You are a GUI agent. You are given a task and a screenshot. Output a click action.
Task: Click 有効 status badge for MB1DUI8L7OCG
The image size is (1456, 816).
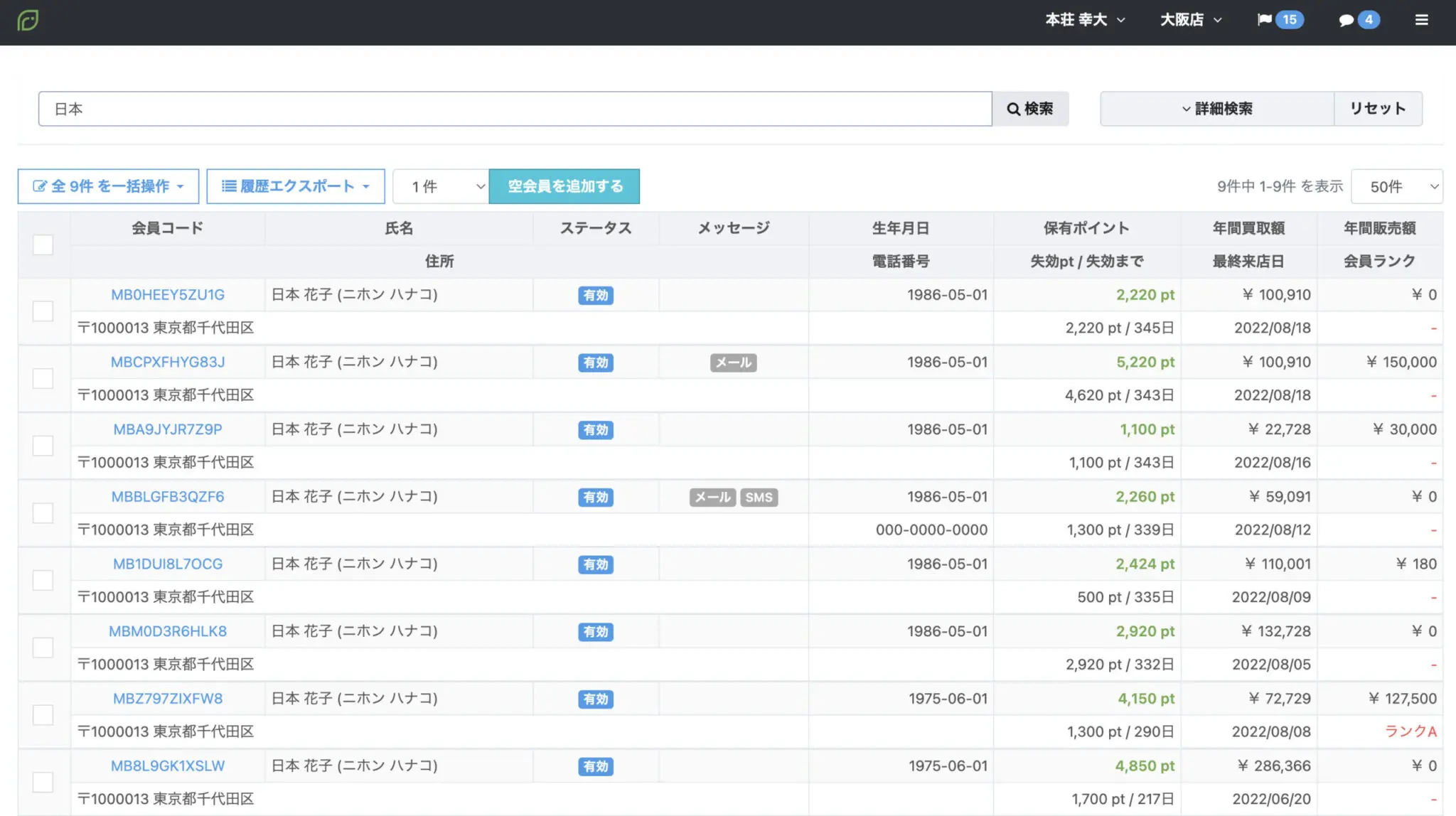pyautogui.click(x=596, y=564)
